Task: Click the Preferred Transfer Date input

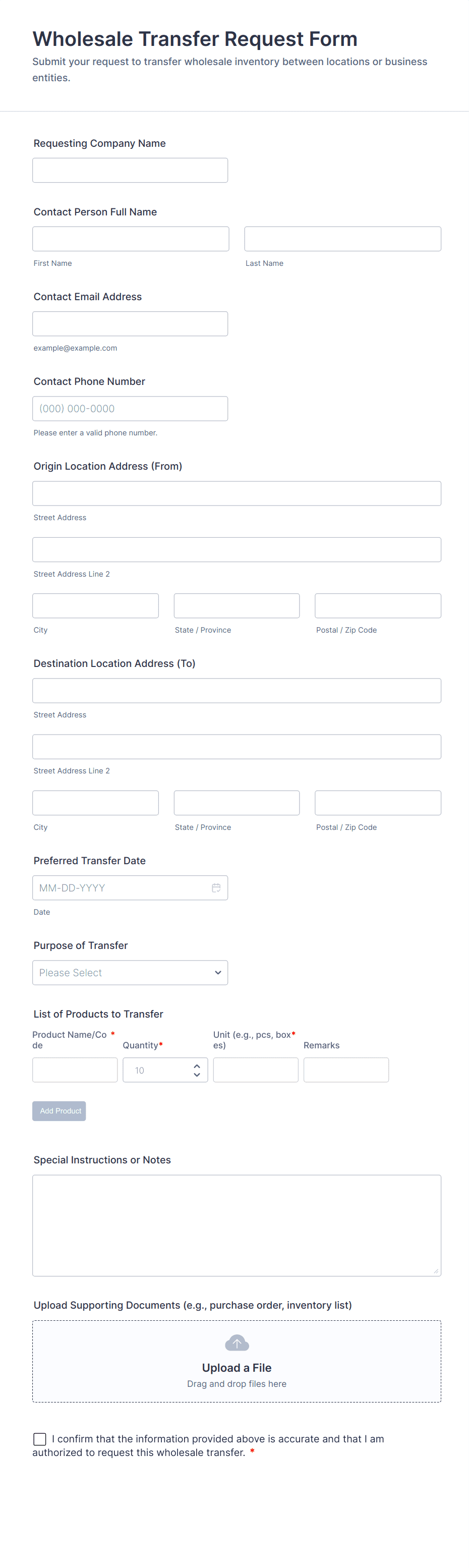Action: click(122, 887)
